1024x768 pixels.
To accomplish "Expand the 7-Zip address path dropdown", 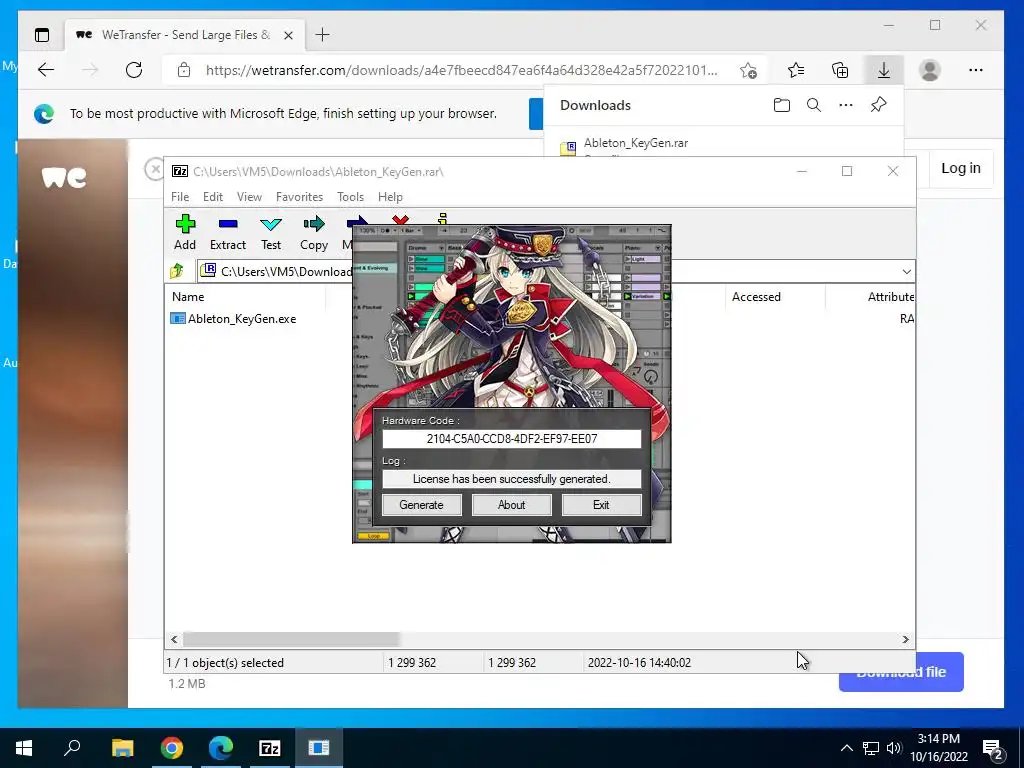I will (x=906, y=271).
